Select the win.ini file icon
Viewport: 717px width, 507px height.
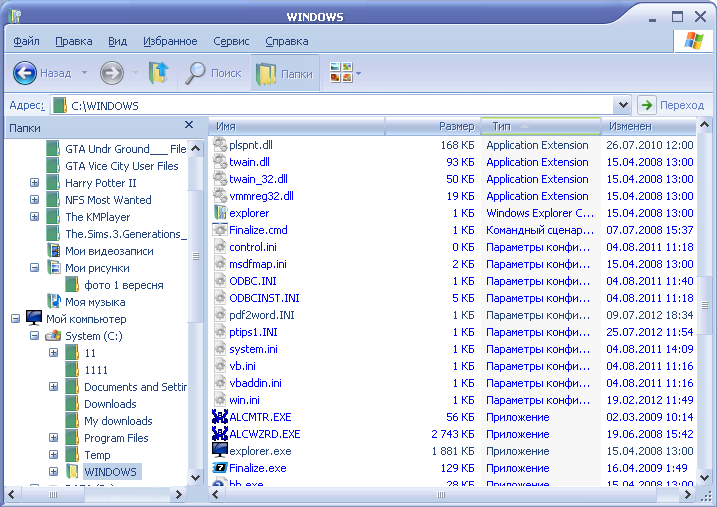(x=220, y=400)
